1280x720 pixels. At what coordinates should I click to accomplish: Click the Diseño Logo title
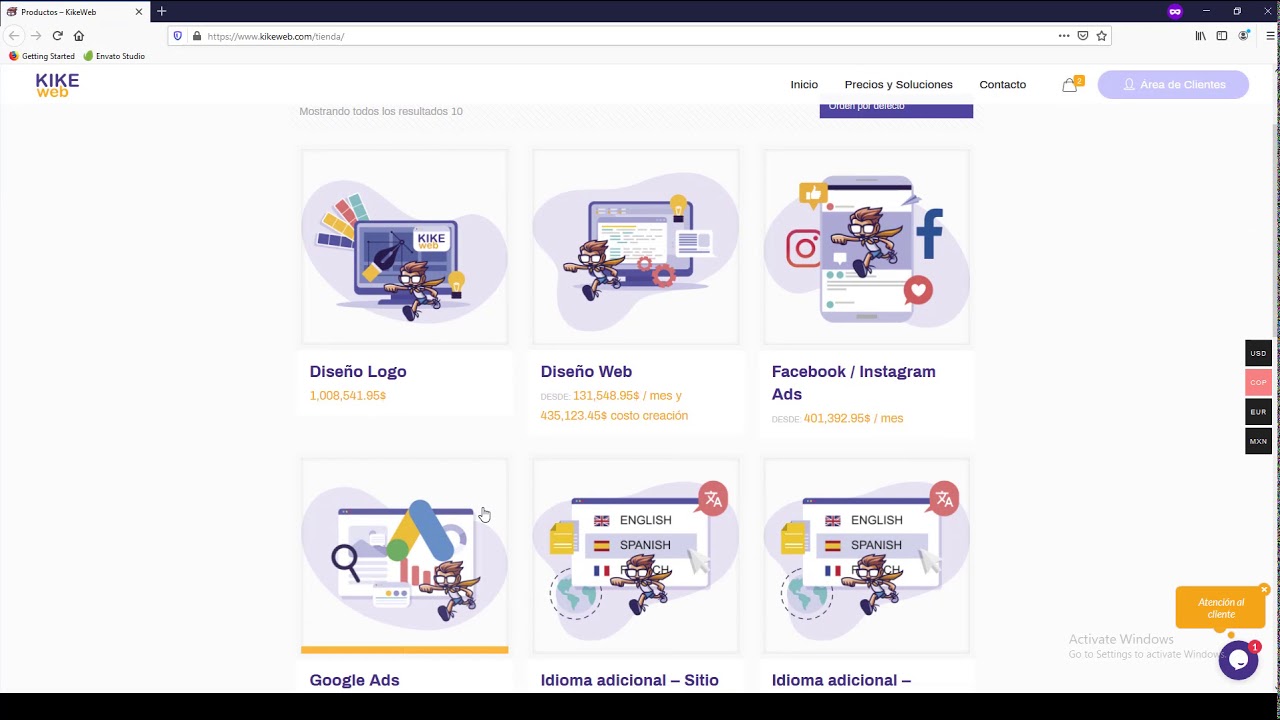358,372
